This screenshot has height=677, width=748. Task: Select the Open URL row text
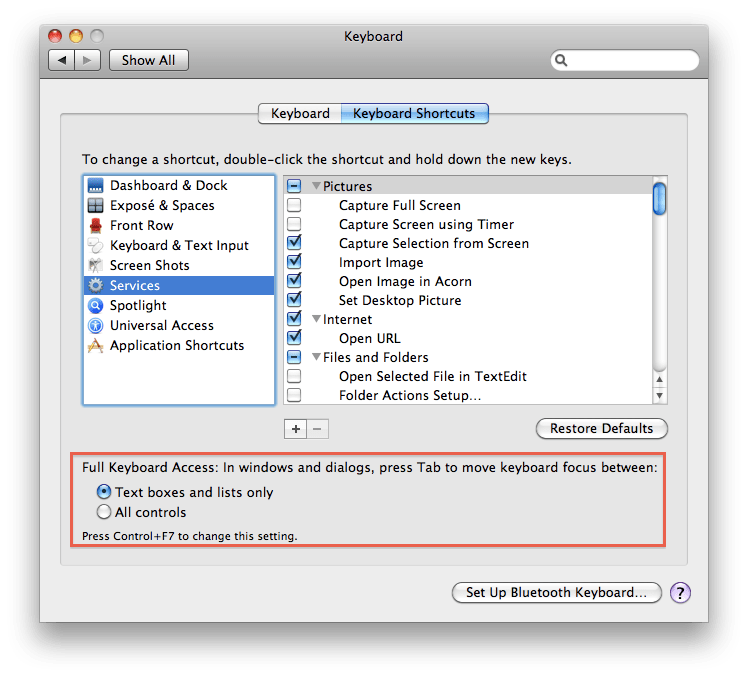[370, 338]
